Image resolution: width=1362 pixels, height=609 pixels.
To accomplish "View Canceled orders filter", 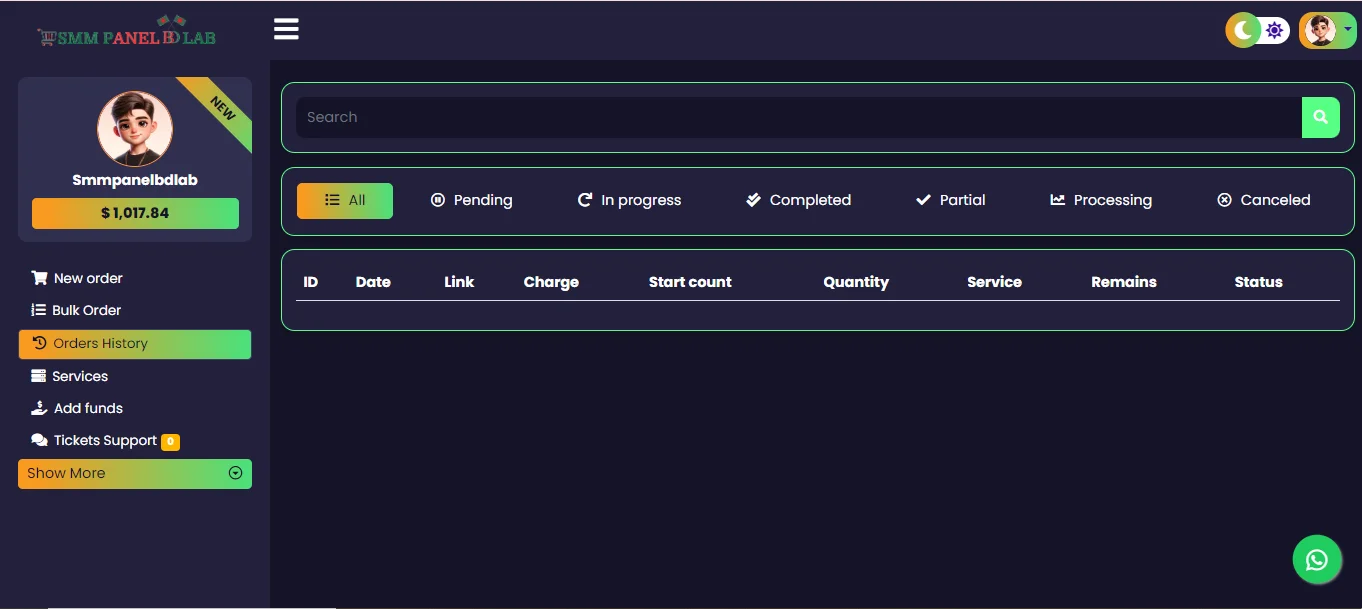I will [x=1263, y=200].
